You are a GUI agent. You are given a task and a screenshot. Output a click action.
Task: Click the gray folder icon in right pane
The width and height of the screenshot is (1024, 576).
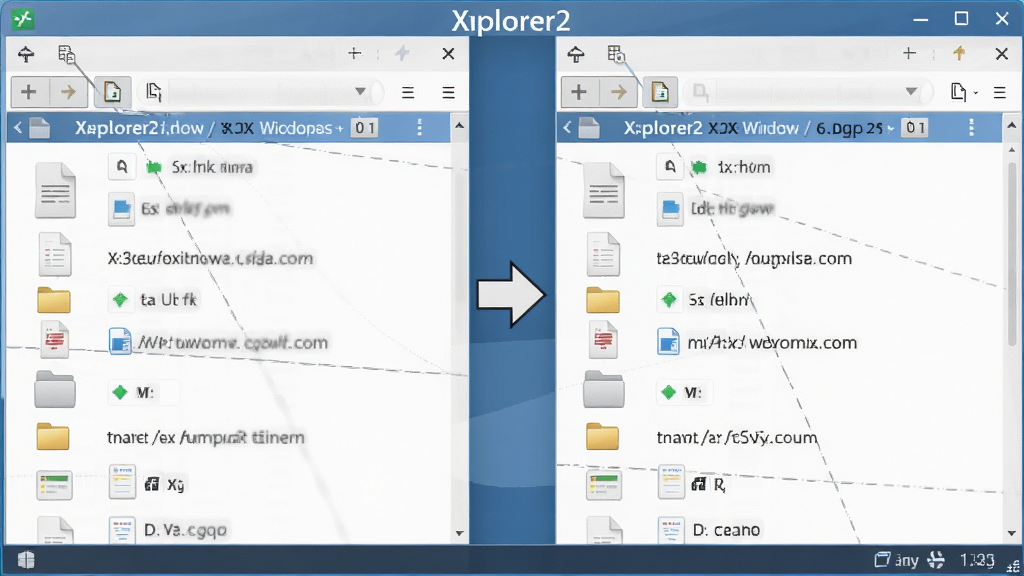pyautogui.click(x=603, y=390)
